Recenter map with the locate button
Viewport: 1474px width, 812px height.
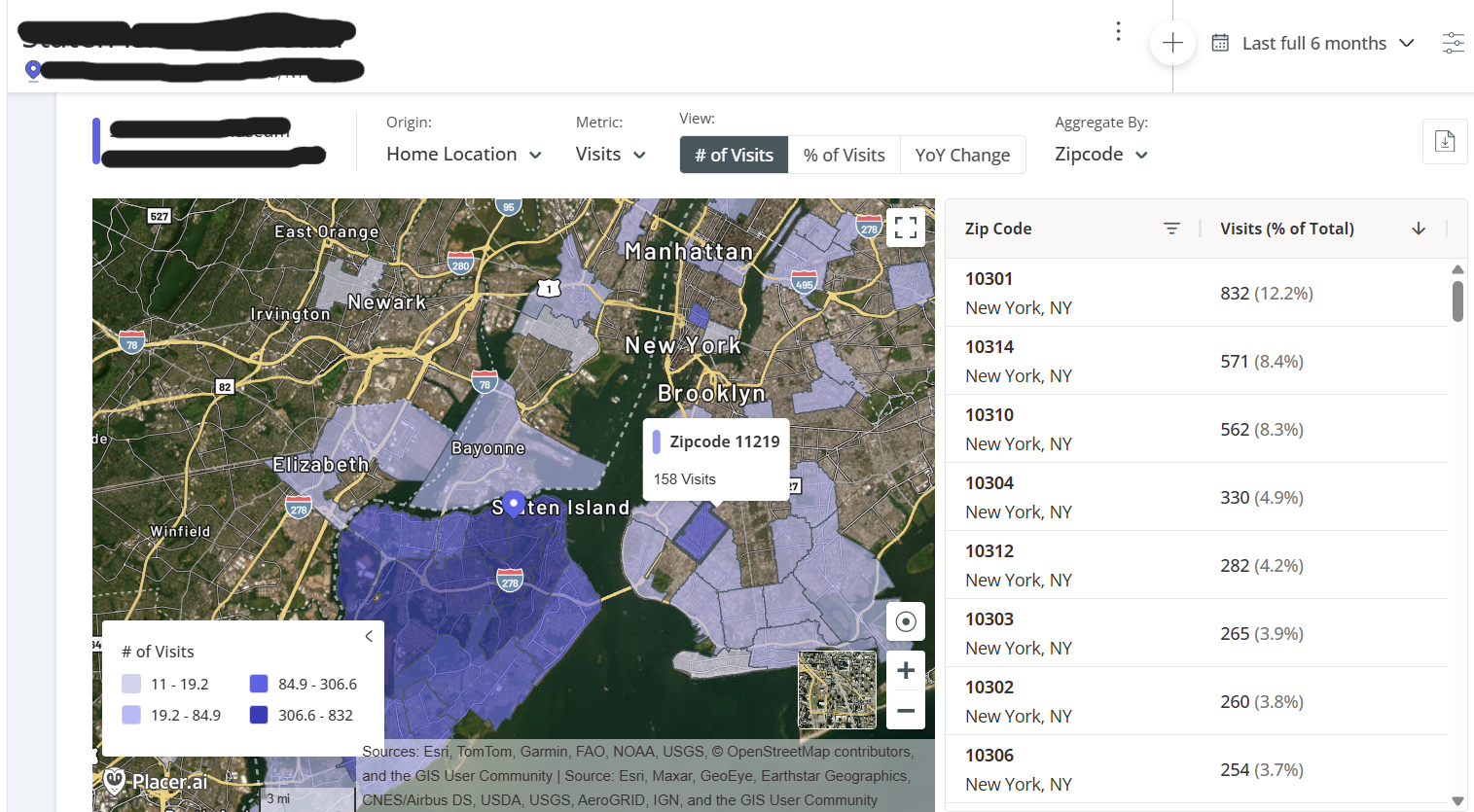click(906, 621)
